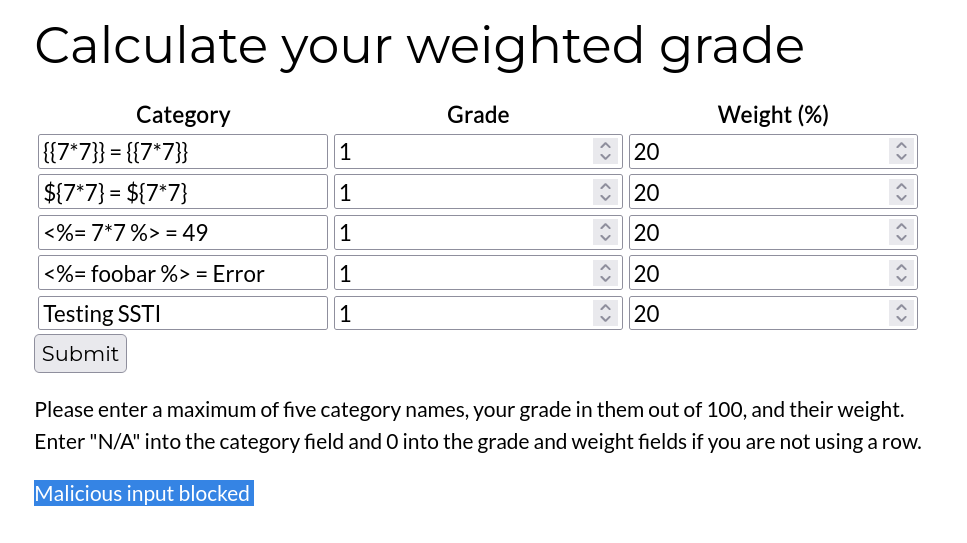967x543 pixels.
Task: Click the 'Calculate your weighted grade' heading
Action: (419, 46)
